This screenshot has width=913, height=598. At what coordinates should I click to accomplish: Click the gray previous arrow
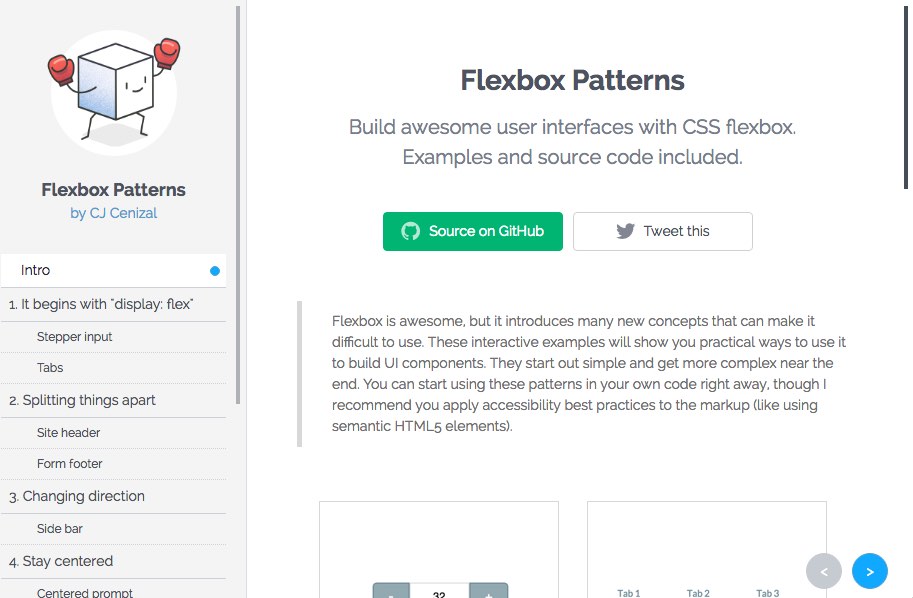[x=824, y=571]
